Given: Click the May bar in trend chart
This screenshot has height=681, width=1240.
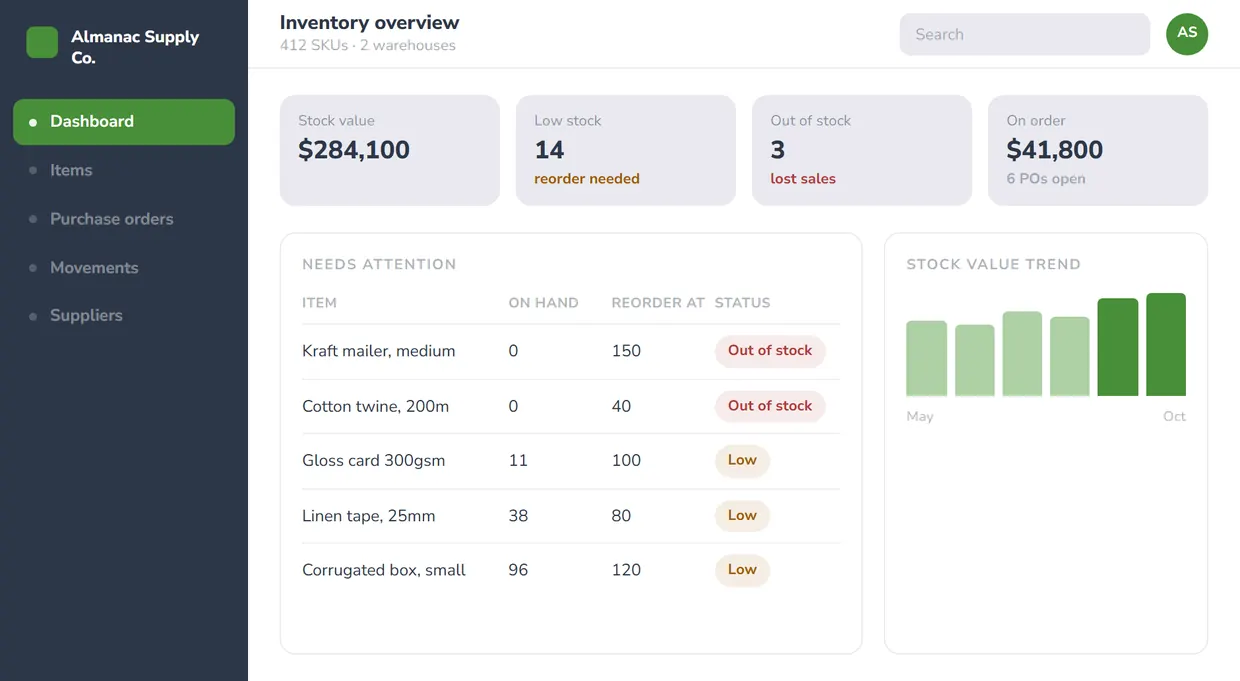Looking at the screenshot, I should tap(927, 358).
